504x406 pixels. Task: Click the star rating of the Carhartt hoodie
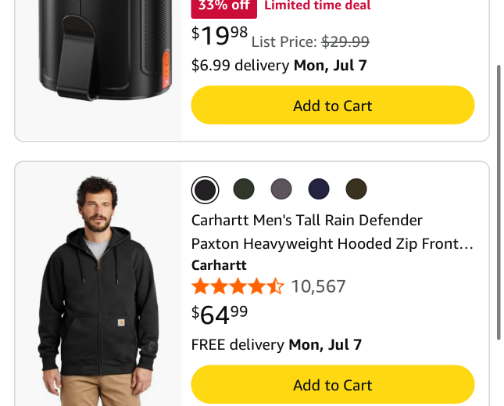(238, 286)
